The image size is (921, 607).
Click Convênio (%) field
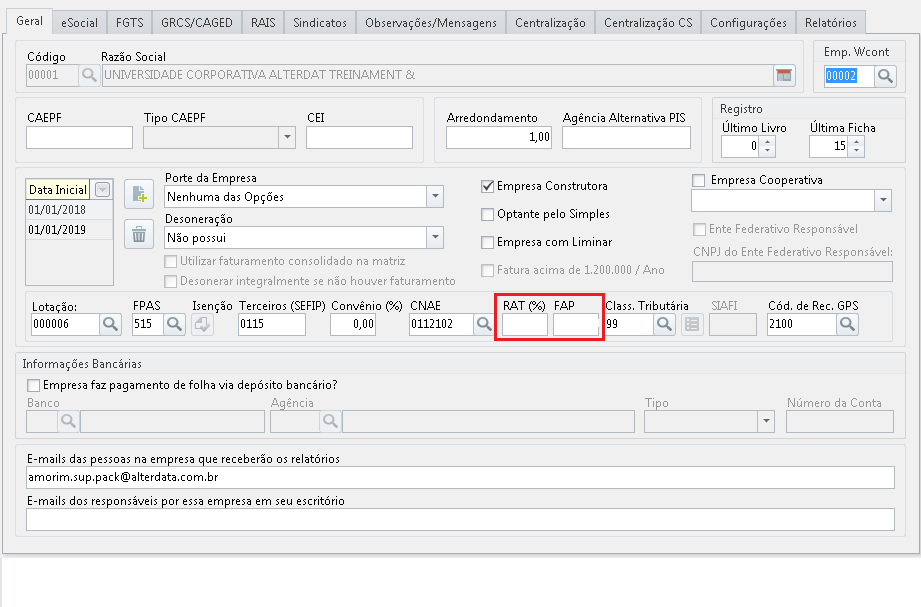tap(352, 324)
